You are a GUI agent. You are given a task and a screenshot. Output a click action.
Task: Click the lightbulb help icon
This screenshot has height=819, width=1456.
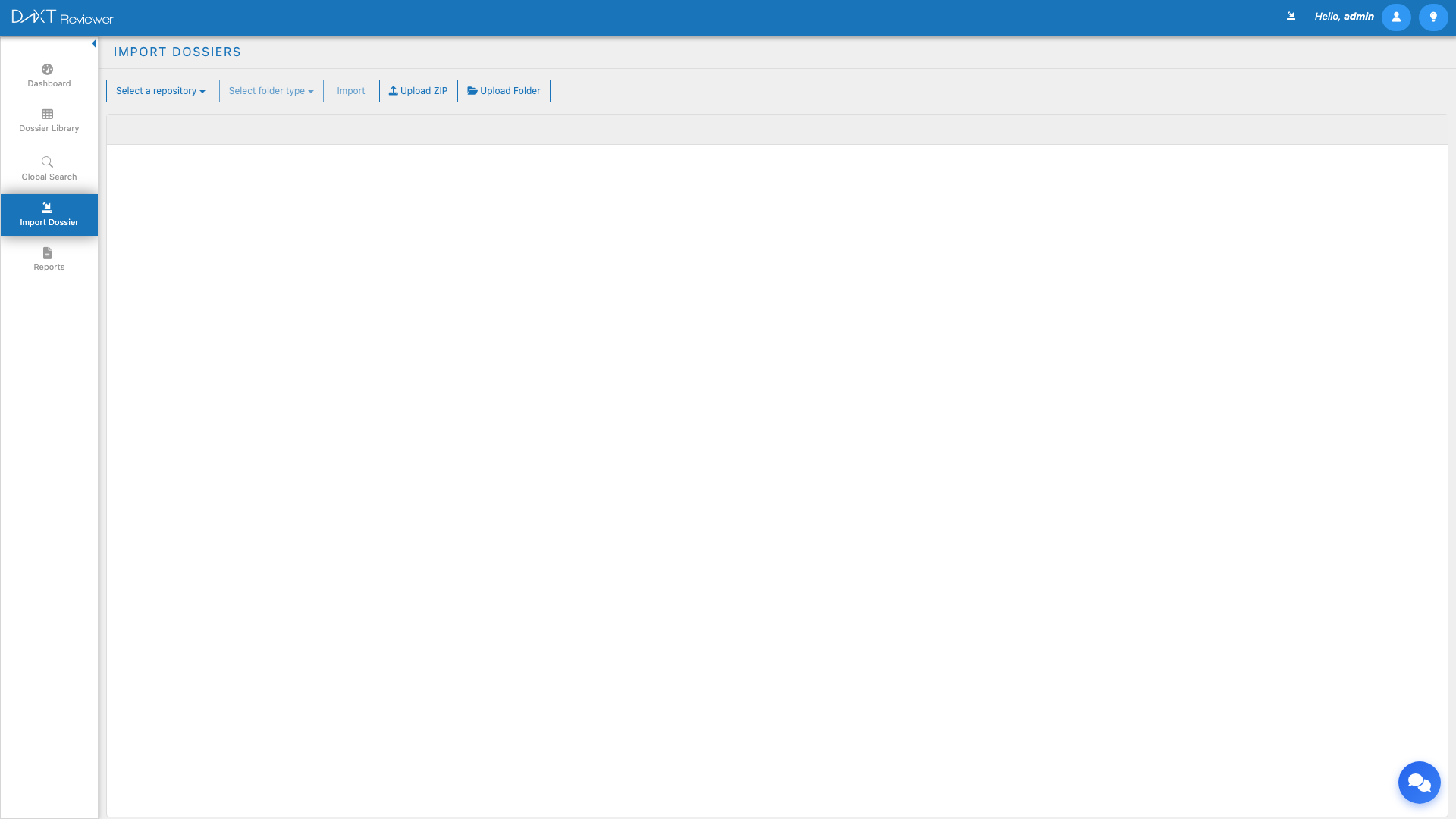pos(1433,17)
